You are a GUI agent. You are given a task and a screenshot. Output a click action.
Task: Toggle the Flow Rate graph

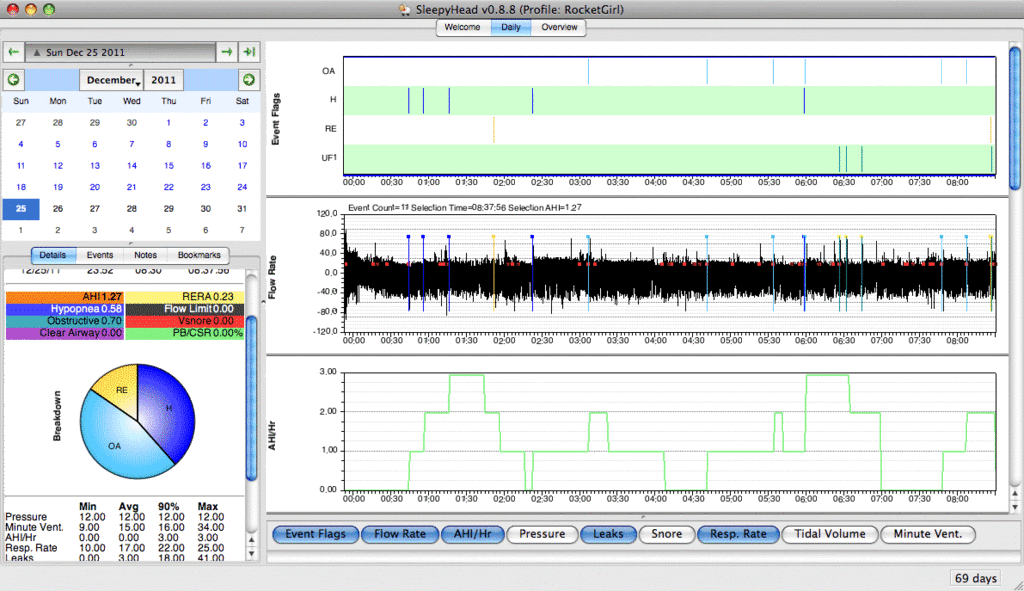[x=400, y=534]
